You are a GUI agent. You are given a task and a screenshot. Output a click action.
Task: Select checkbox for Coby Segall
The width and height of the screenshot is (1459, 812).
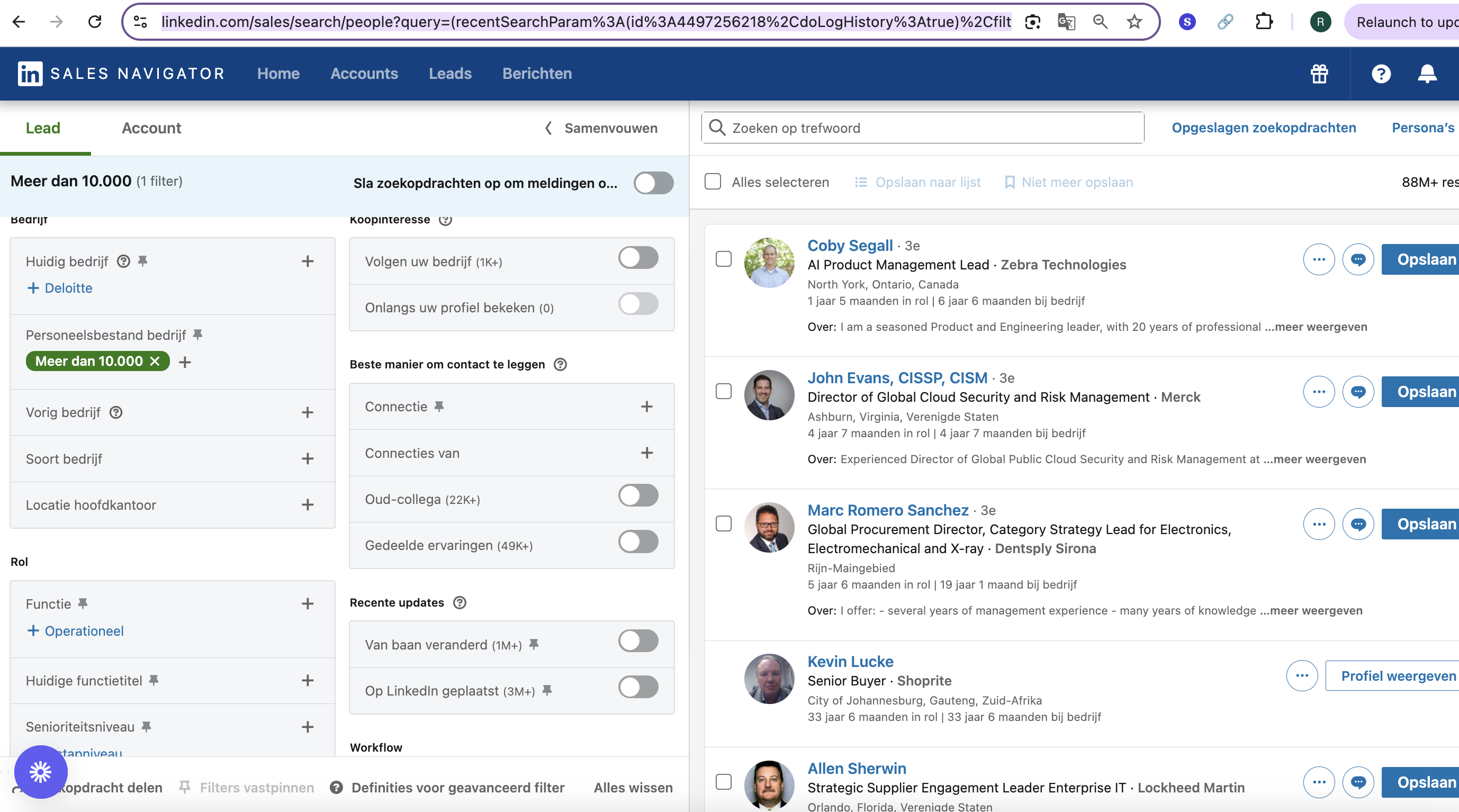[x=723, y=259]
